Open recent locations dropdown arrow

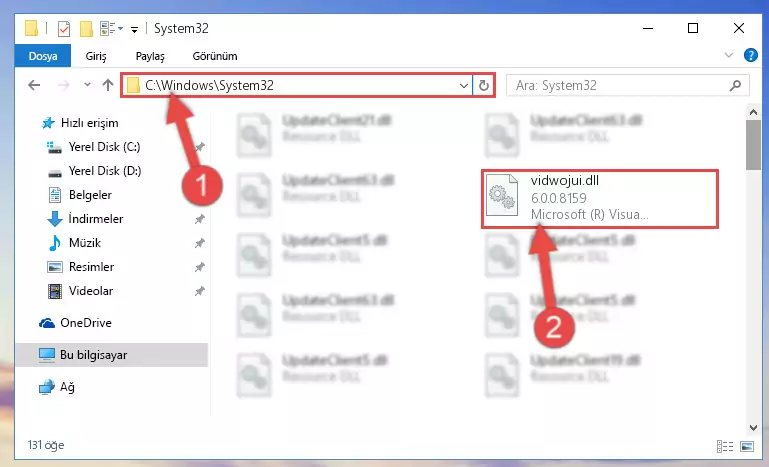pyautogui.click(x=87, y=85)
